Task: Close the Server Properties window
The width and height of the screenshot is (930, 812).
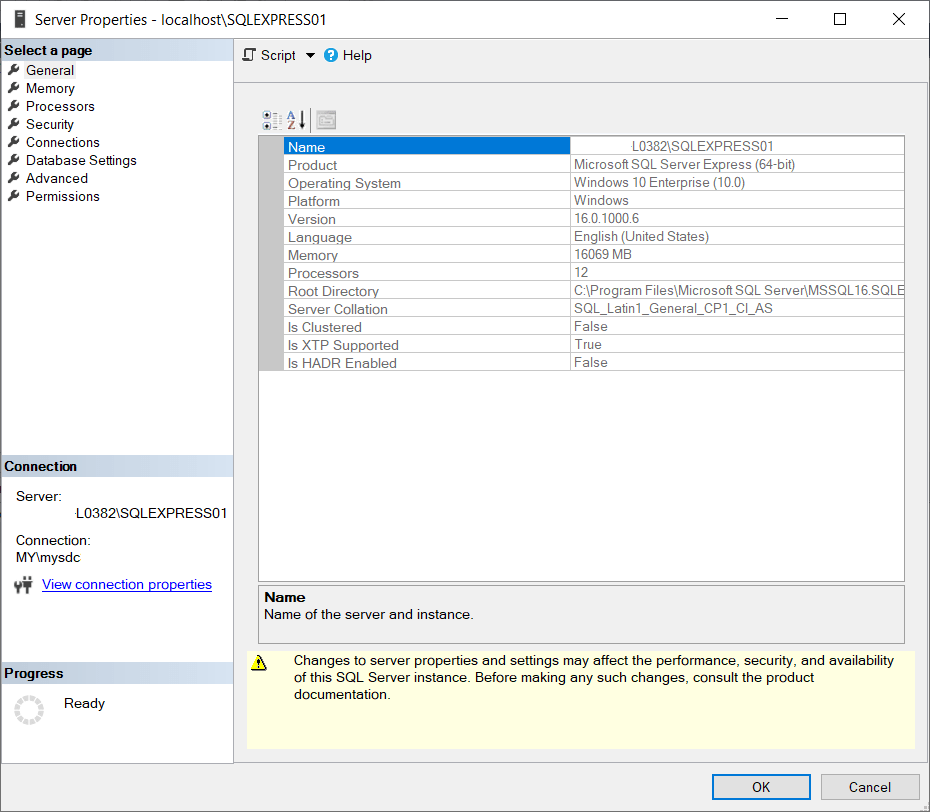Action: (x=899, y=19)
